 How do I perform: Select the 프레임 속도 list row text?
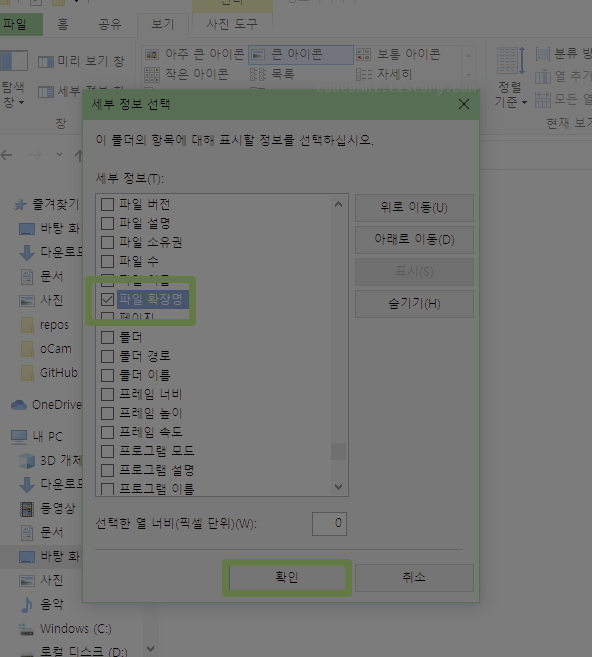click(150, 432)
